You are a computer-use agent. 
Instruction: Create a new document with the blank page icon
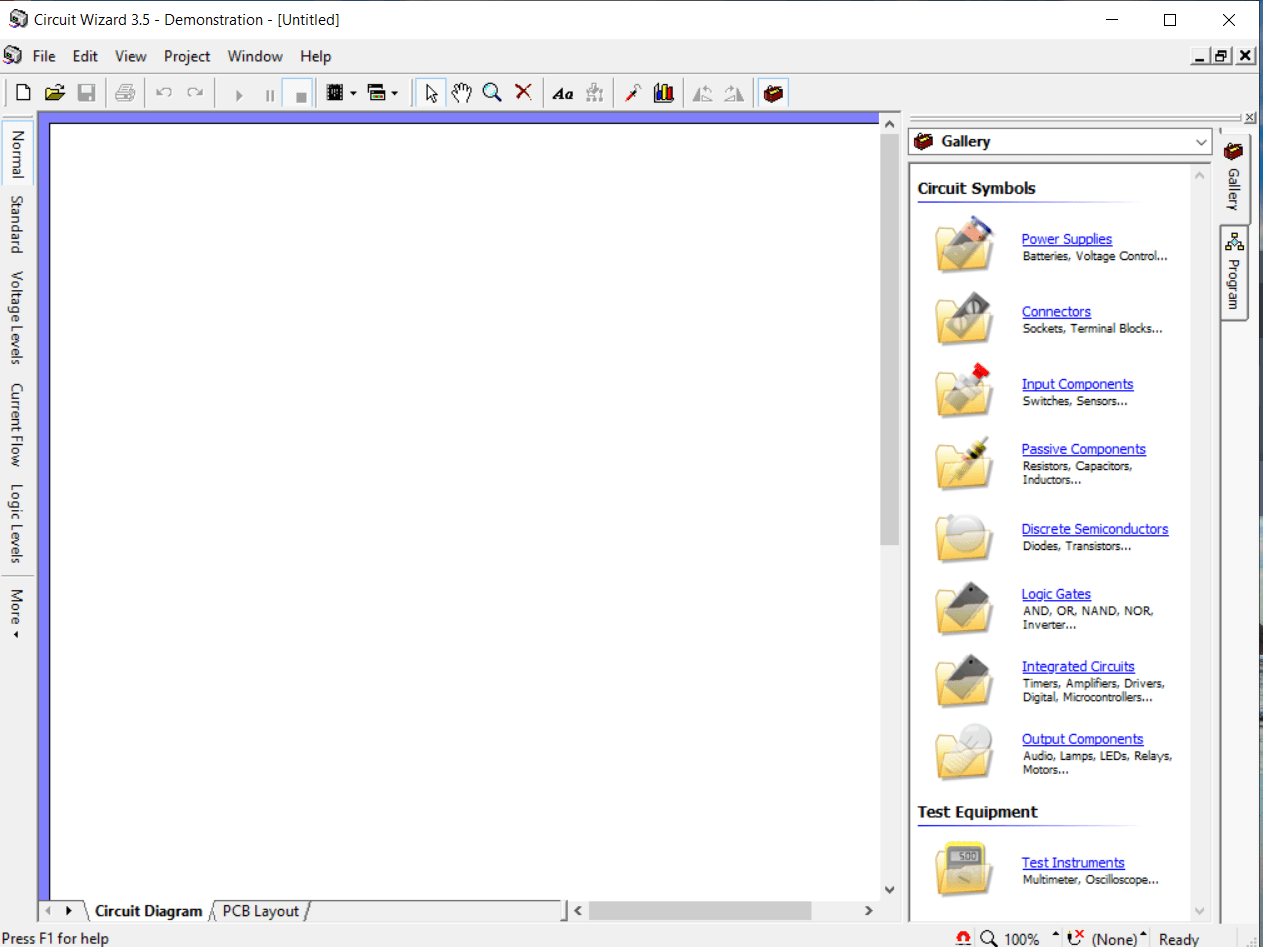coord(22,92)
